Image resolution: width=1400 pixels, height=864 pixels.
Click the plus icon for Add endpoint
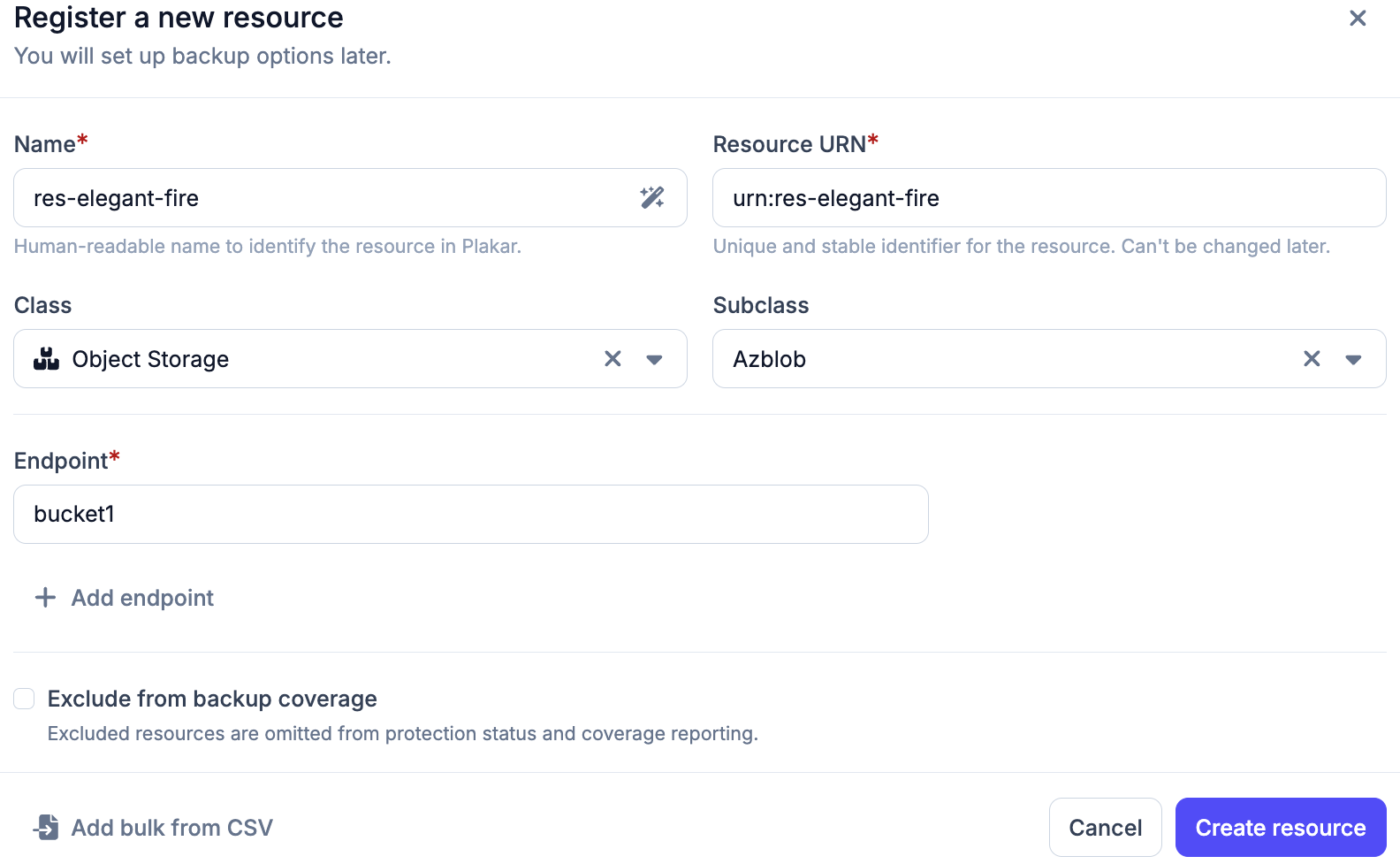pyautogui.click(x=45, y=598)
